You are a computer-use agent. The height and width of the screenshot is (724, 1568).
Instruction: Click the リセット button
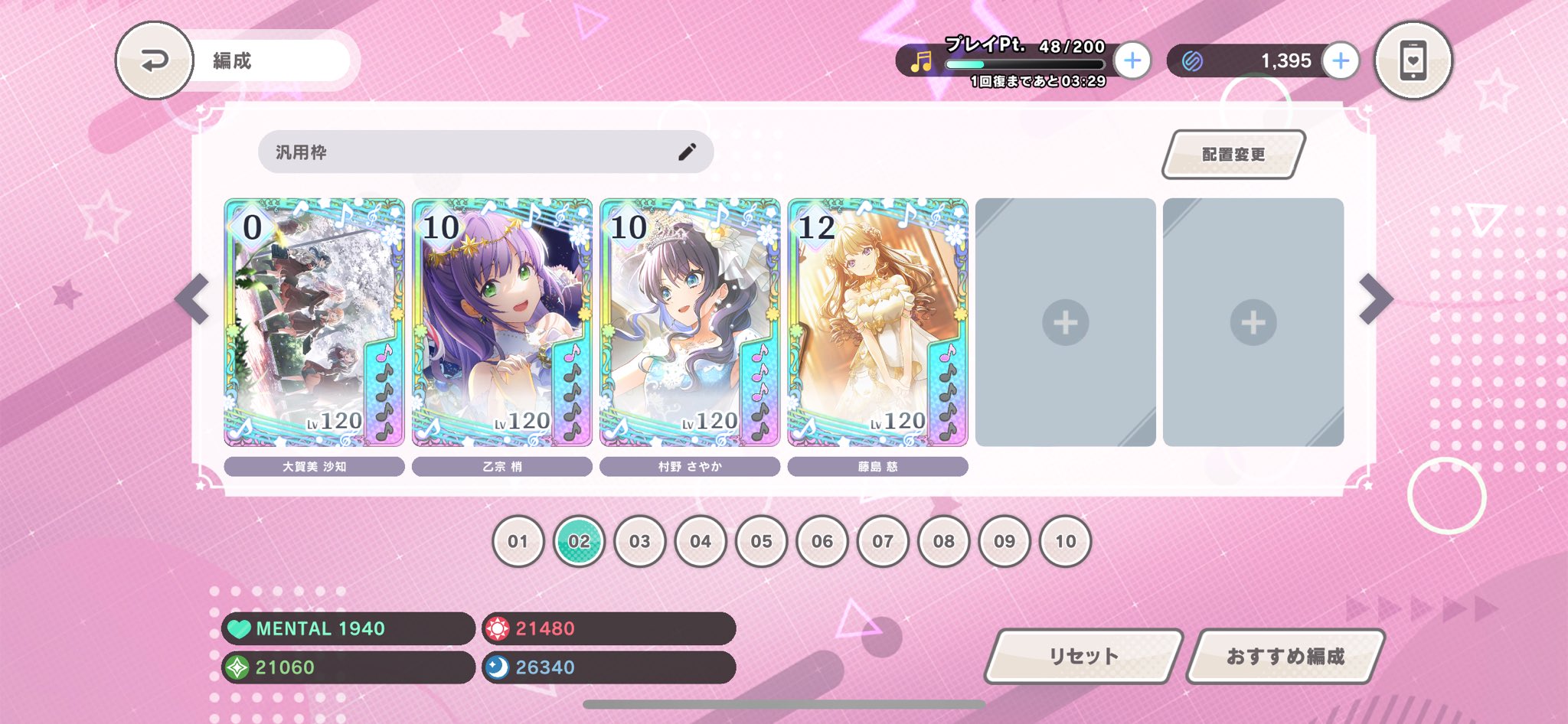coord(1083,656)
